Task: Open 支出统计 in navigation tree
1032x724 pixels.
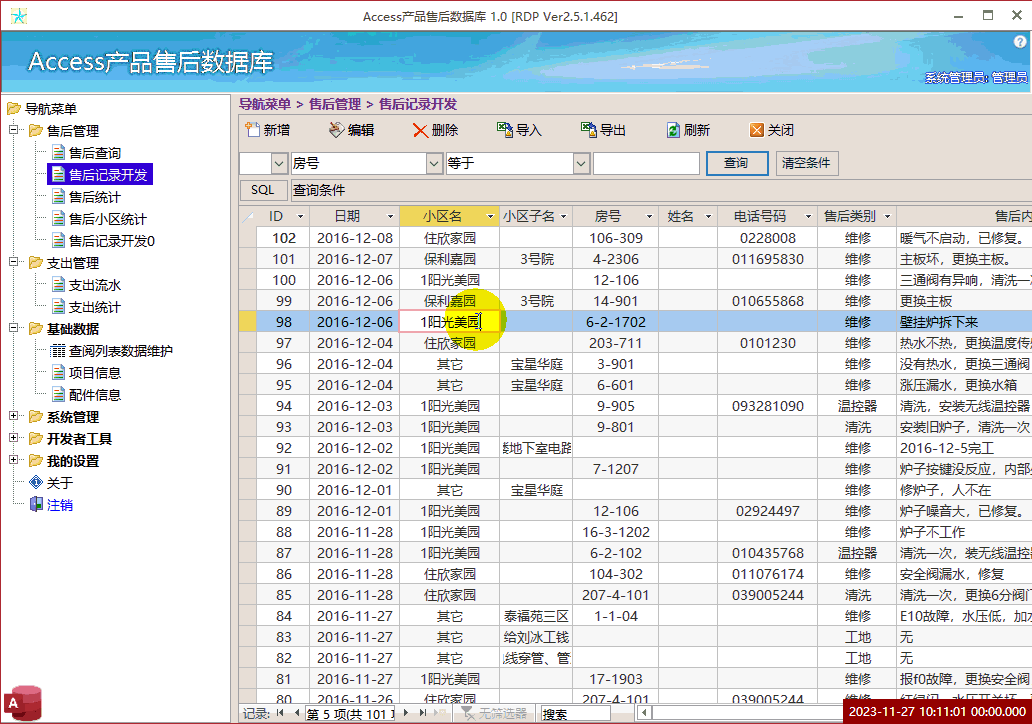Action: 95,307
